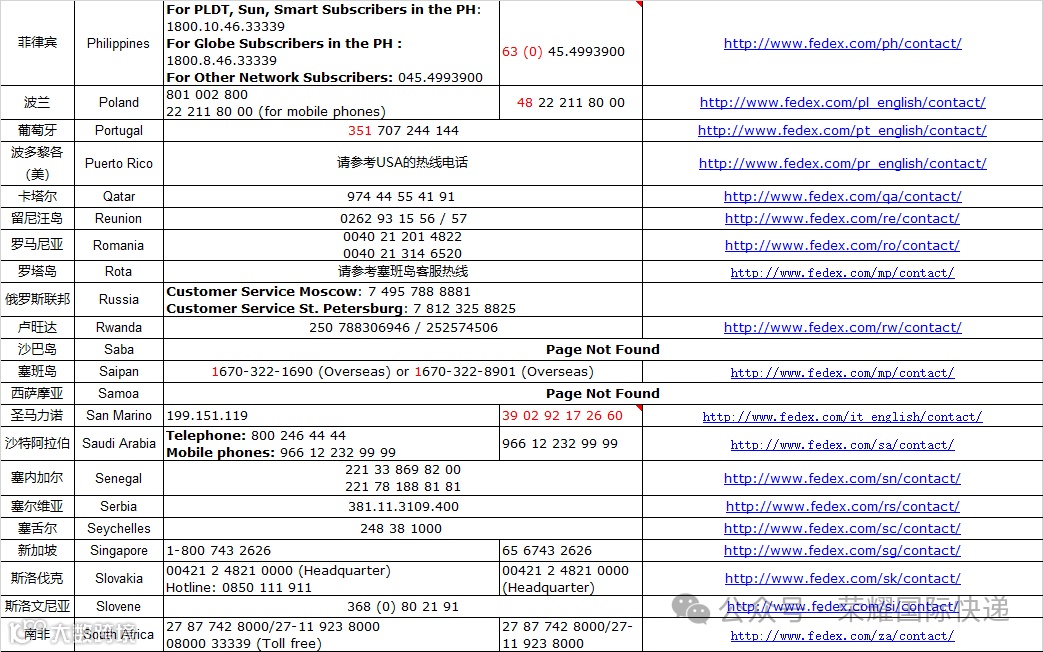This screenshot has width=1043, height=652.
Task: Open the fedex.com/pl_english/contact link
Action: (842, 103)
